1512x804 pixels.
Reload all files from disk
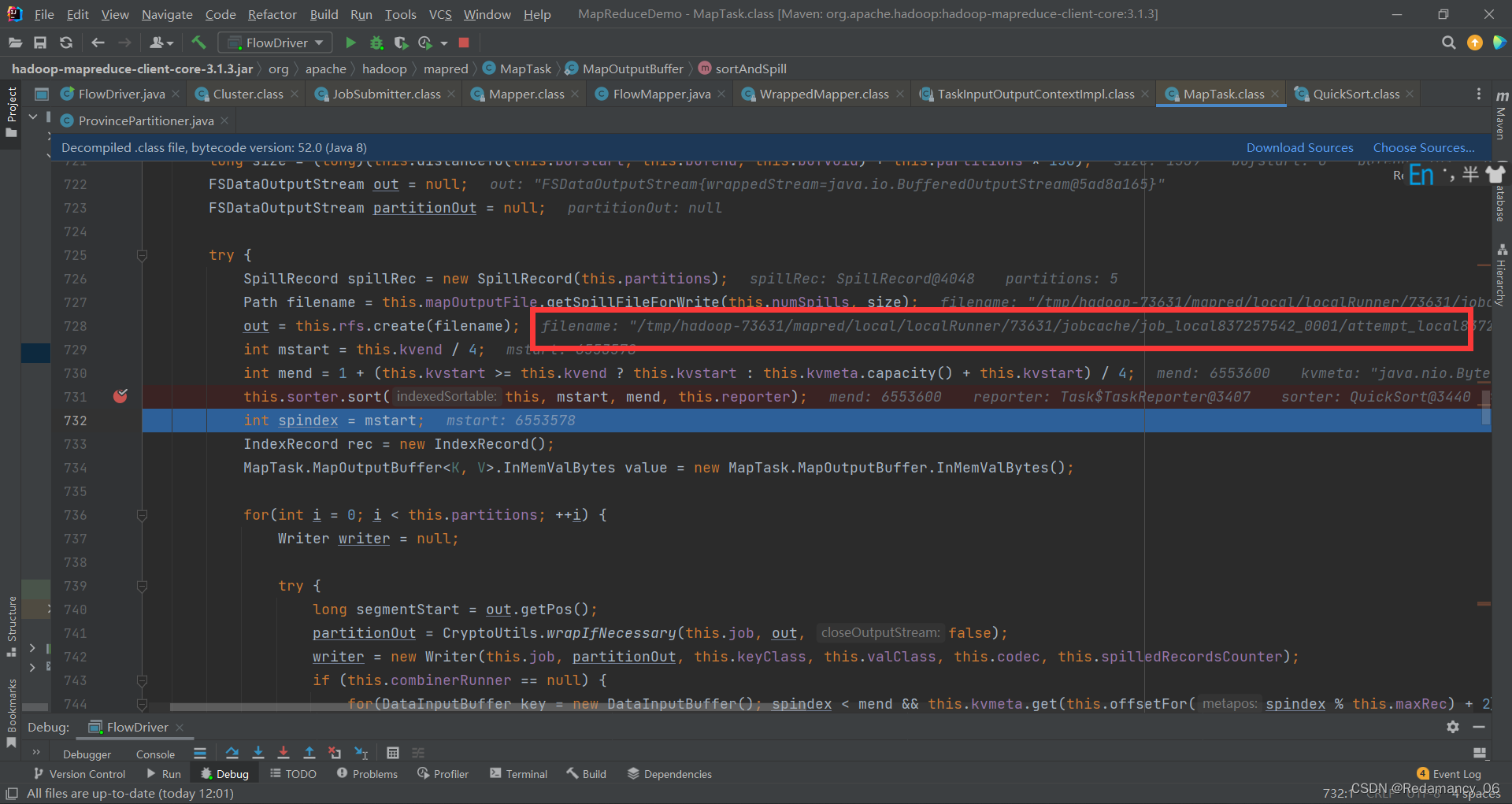(x=66, y=43)
